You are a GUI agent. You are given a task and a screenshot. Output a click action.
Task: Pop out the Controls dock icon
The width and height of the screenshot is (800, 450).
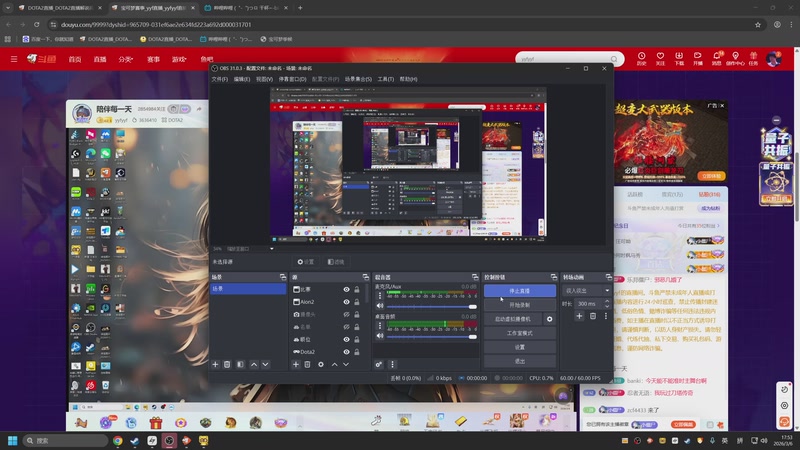(x=554, y=277)
